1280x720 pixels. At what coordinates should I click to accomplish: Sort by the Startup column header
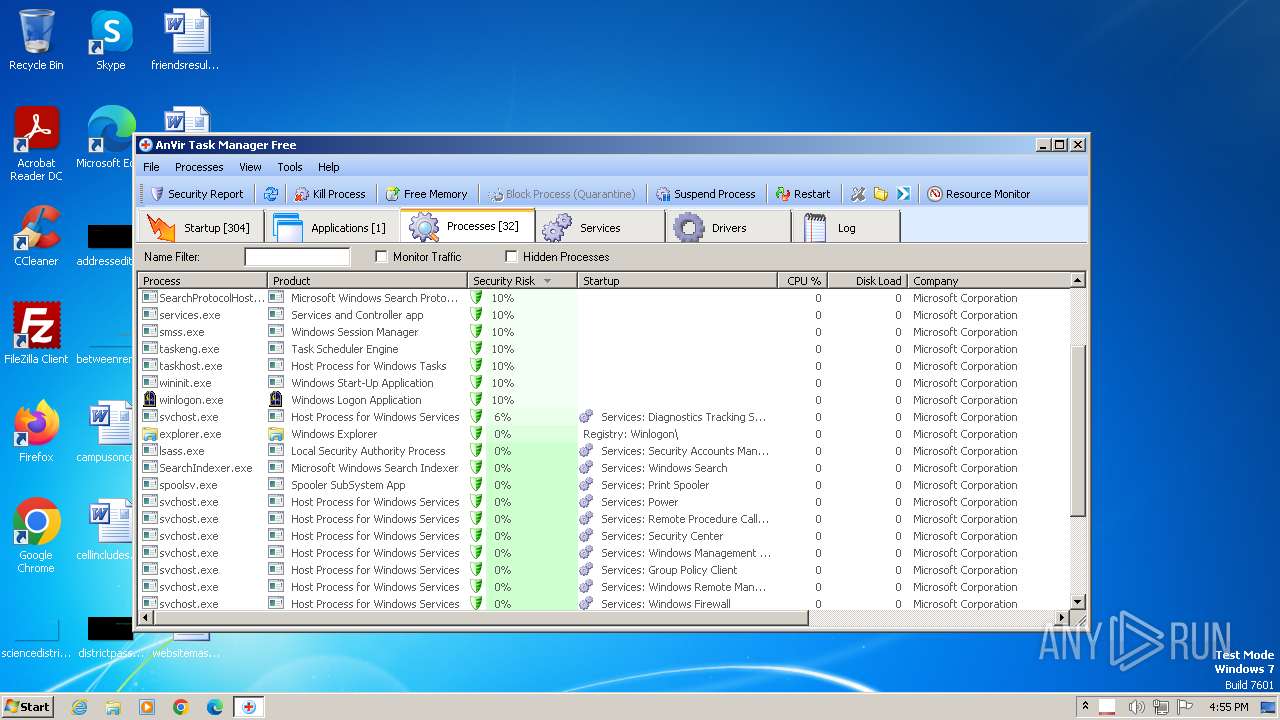pos(677,281)
